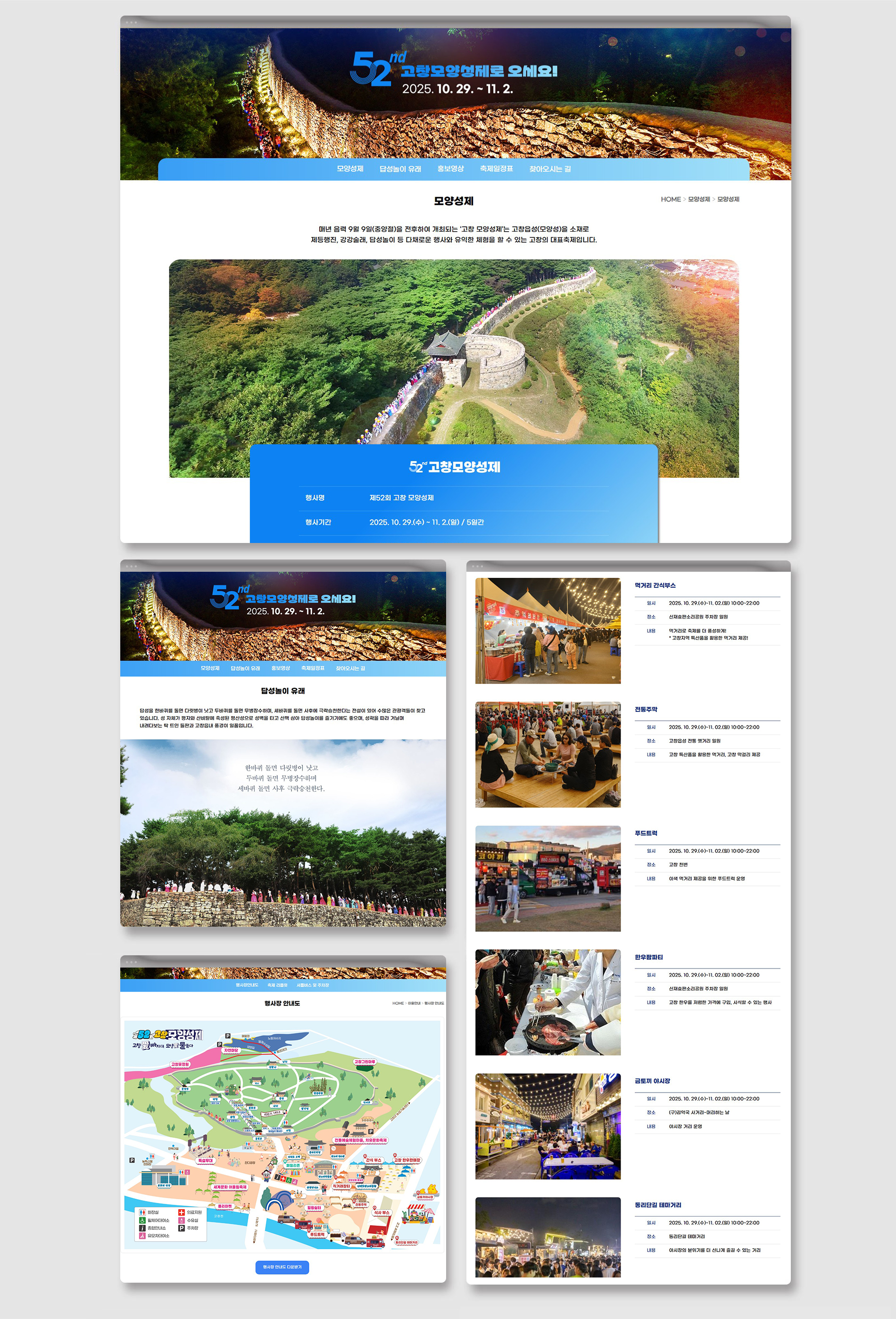Click the 유모차대여소 stroller icon in legend
Image resolution: width=896 pixels, height=1319 pixels.
click(x=142, y=1236)
